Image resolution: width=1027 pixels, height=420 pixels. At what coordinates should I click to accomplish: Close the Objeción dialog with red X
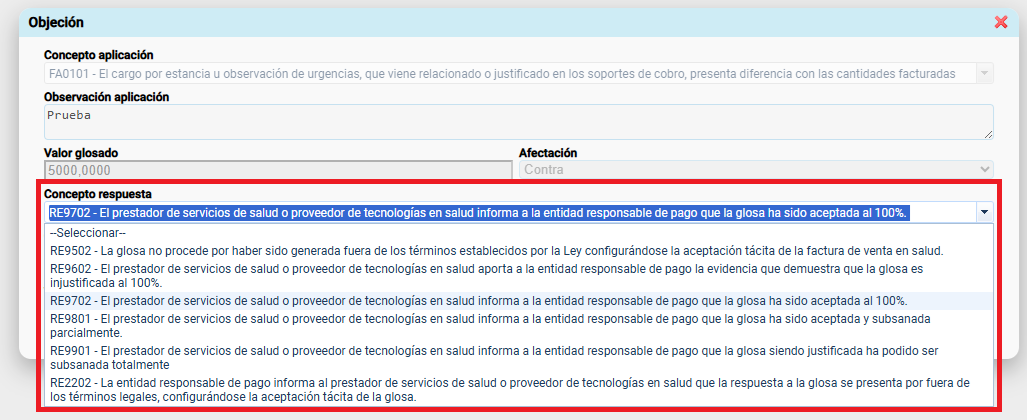coord(1001,22)
